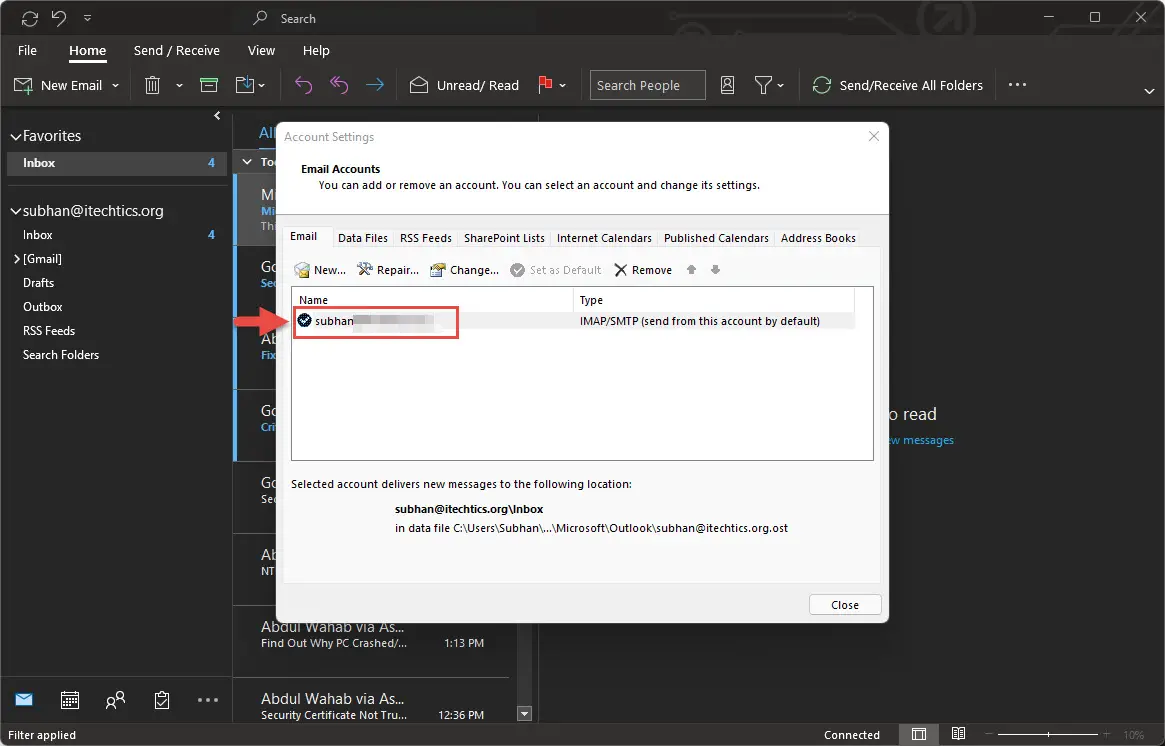
Task: Collapse the subhan@itechtics.org account tree
Action: point(15,211)
